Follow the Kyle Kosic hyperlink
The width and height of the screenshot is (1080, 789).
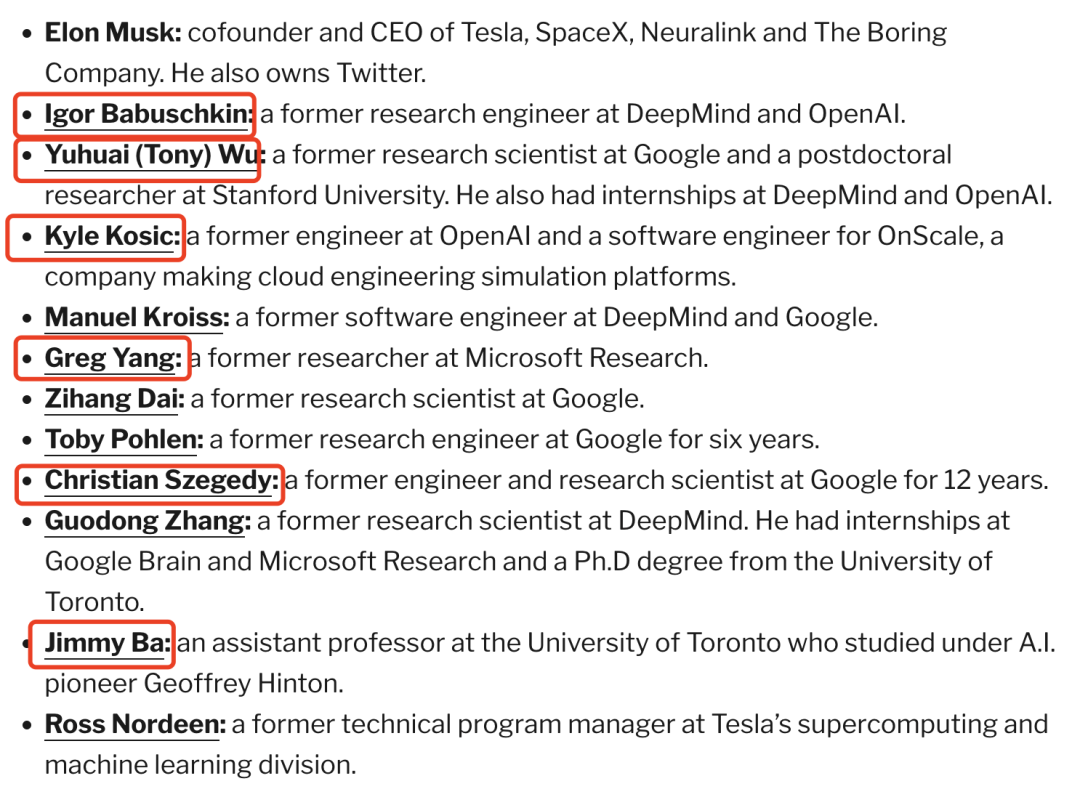point(112,237)
